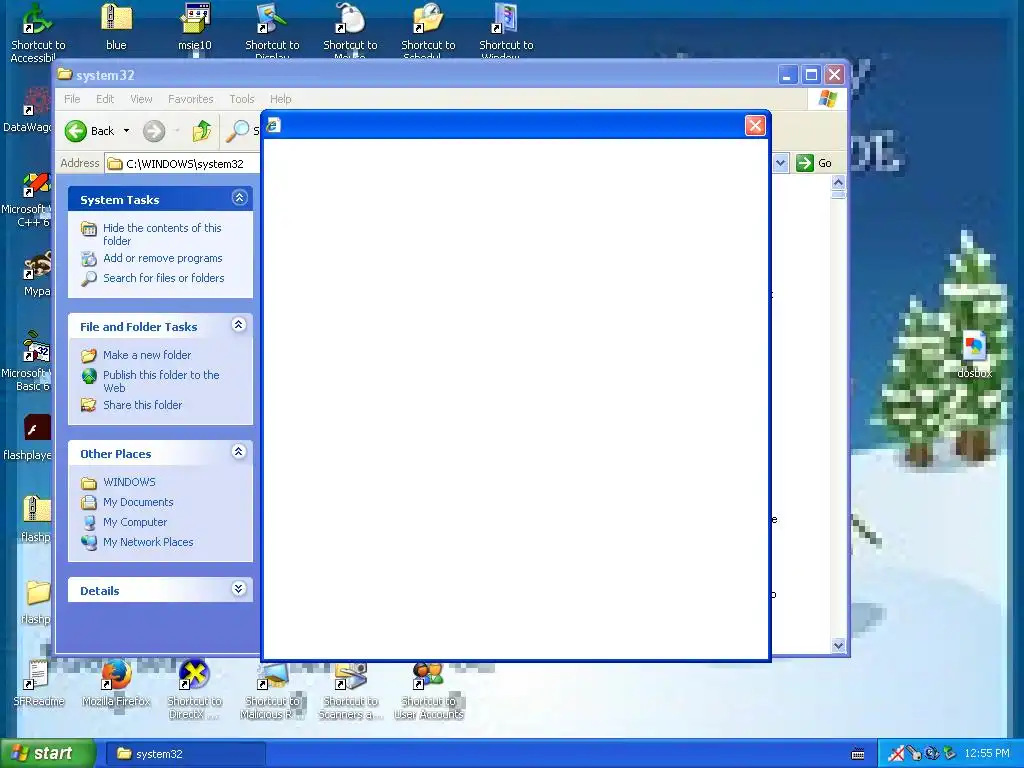Click scroll up arrow in system32 window
The image size is (1024, 768).
[839, 182]
